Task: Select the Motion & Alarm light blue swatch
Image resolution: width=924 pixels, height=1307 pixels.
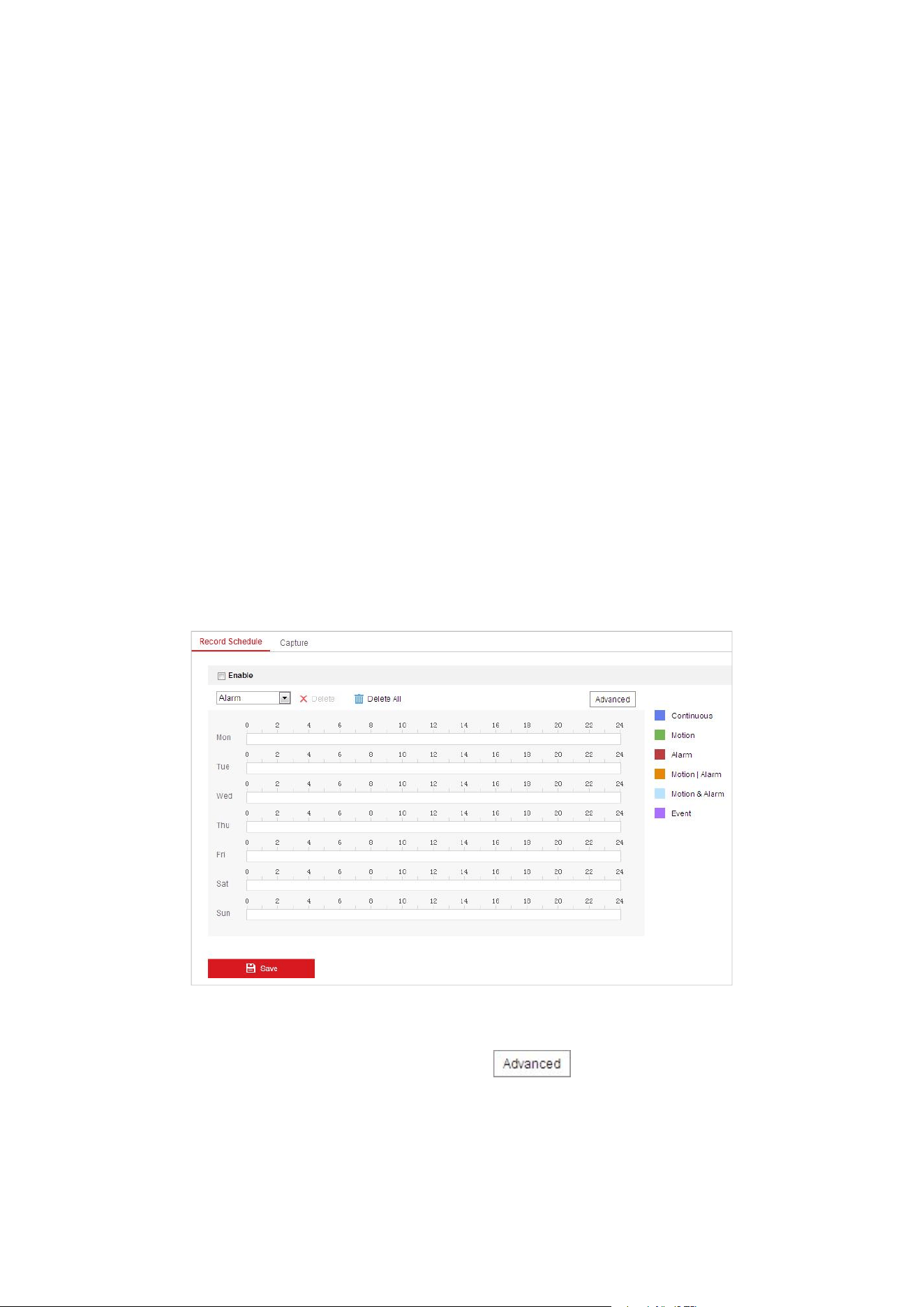Action: click(660, 794)
